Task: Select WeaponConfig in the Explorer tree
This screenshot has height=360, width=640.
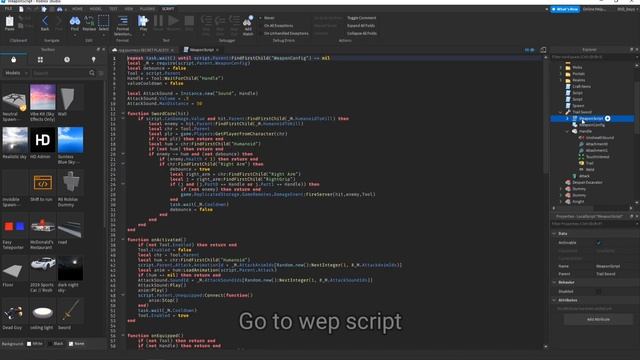Action: (592, 125)
